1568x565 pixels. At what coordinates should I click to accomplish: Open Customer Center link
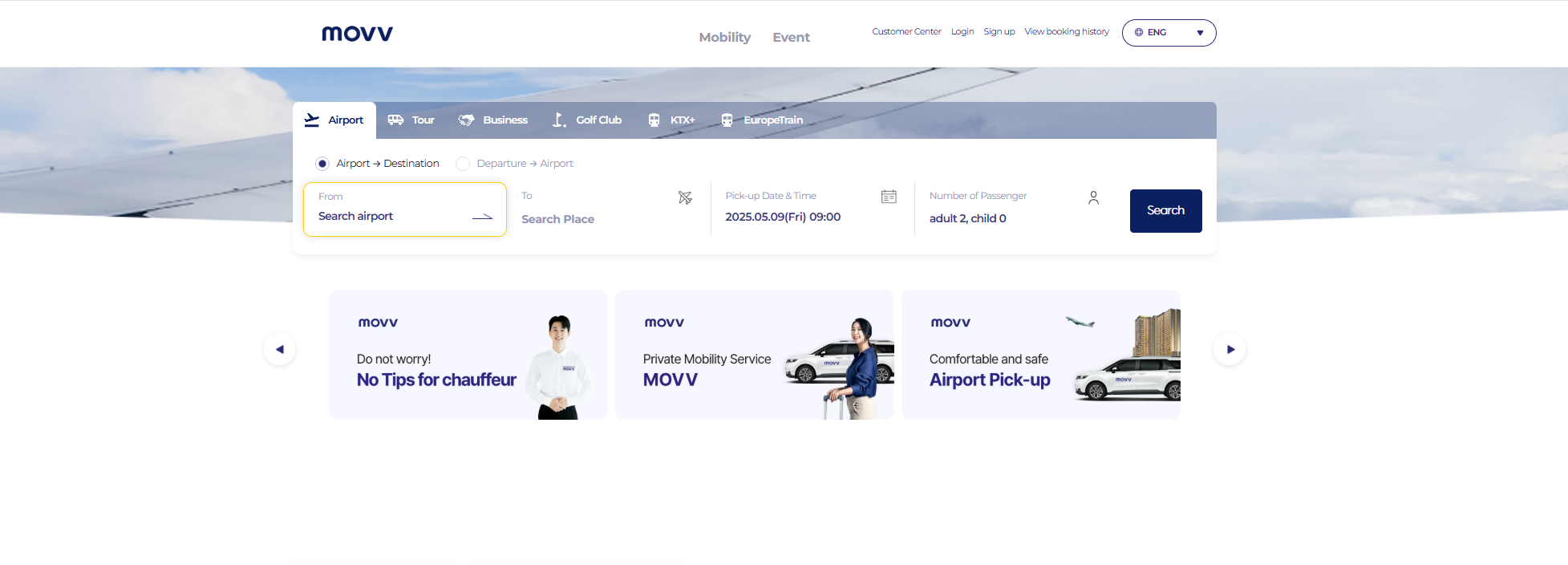(906, 31)
